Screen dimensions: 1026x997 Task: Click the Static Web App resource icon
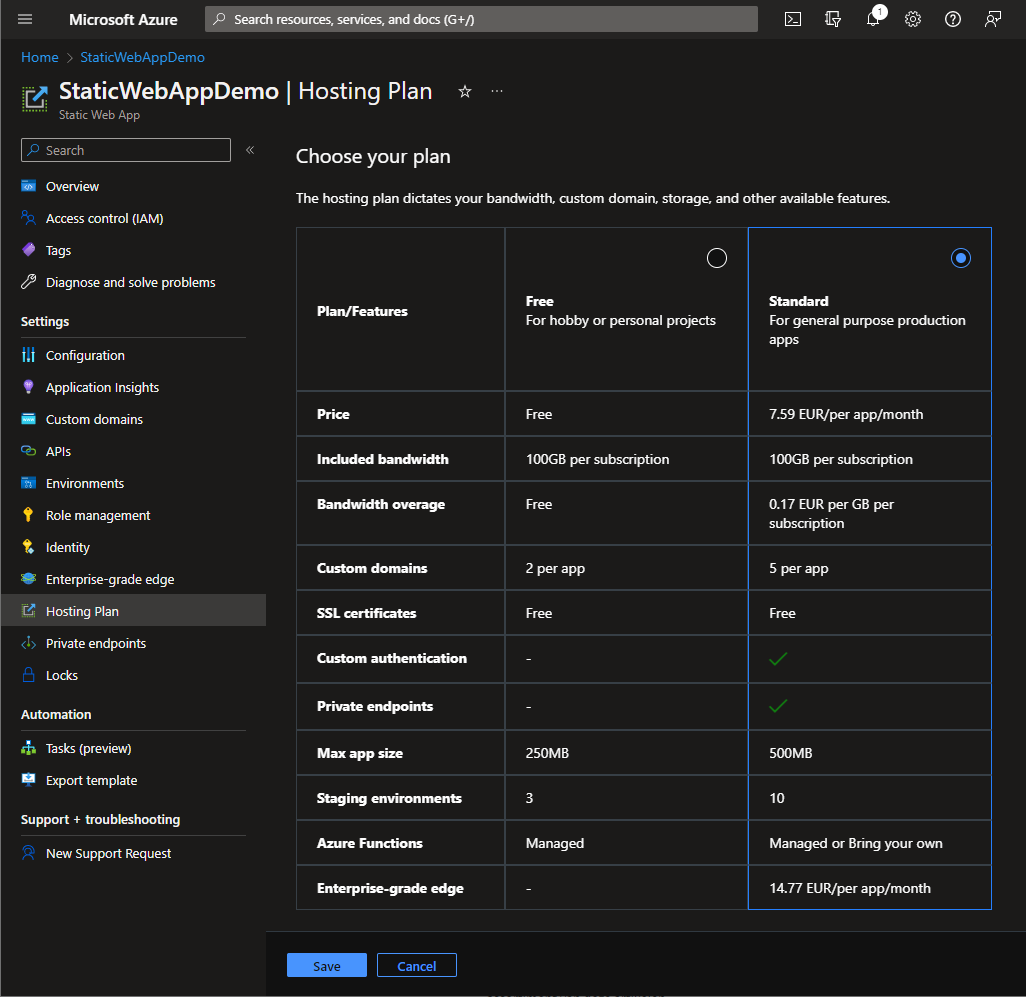[x=35, y=99]
